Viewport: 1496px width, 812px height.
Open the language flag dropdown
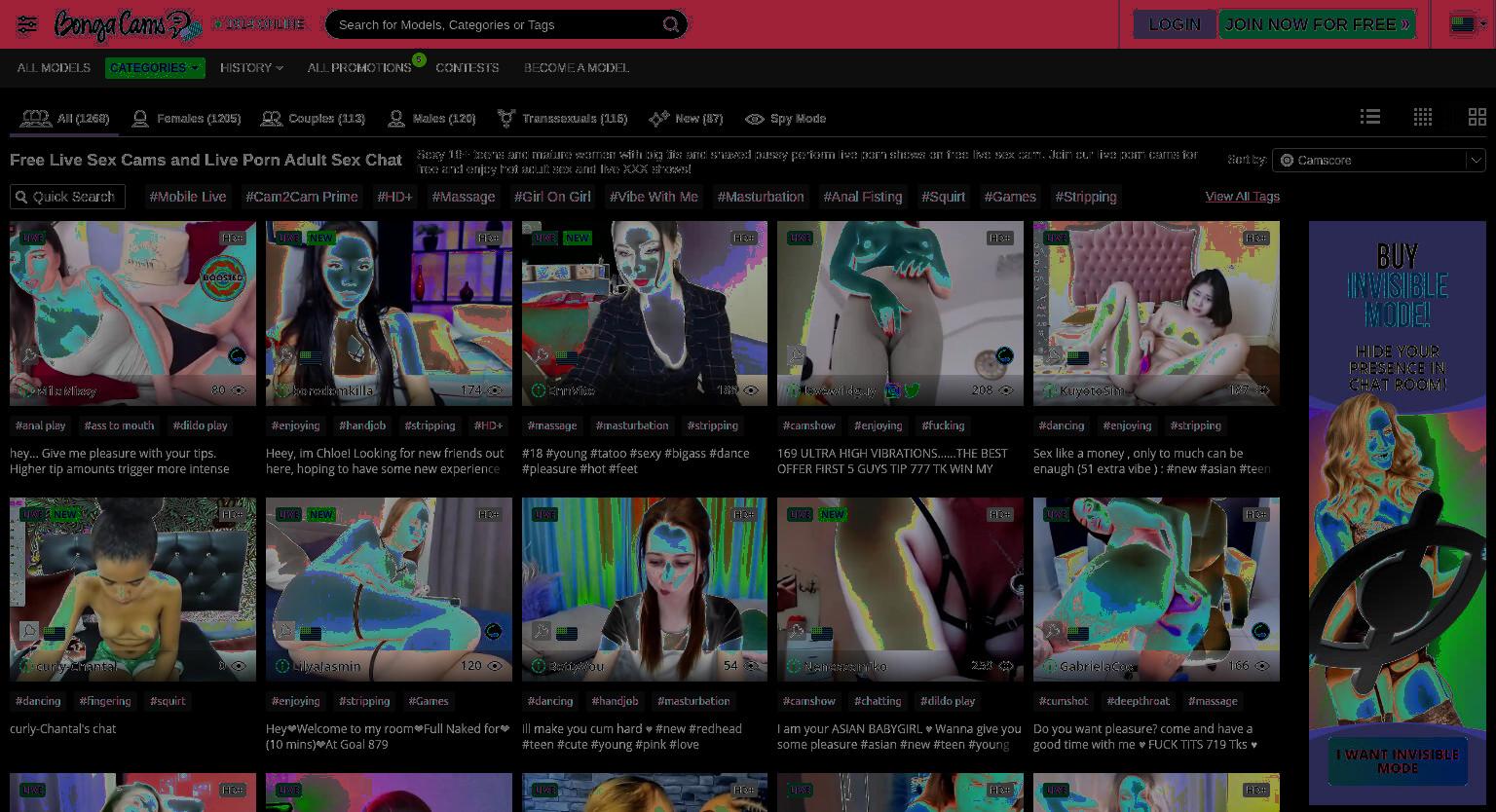[1467, 24]
